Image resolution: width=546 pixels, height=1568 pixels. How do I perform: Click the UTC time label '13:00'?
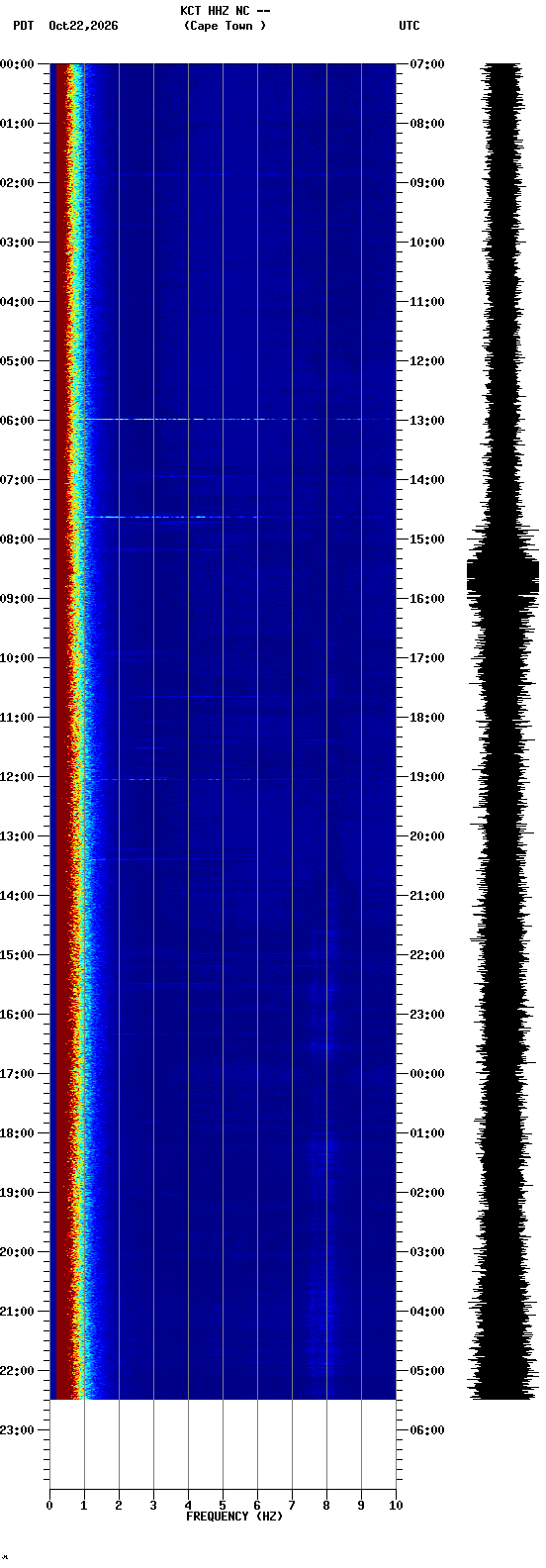427,421
